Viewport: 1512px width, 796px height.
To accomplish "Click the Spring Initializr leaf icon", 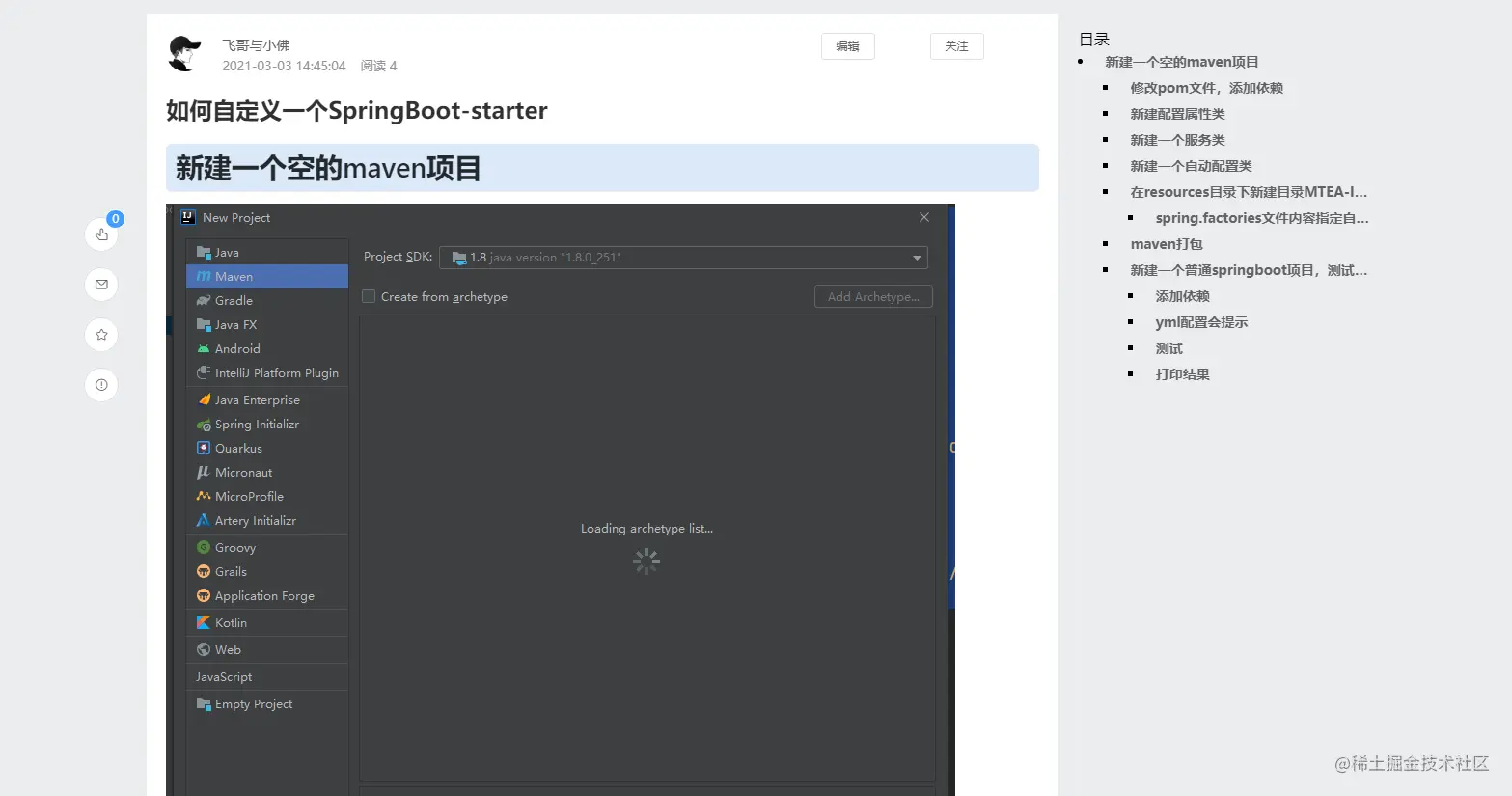I will click(204, 424).
